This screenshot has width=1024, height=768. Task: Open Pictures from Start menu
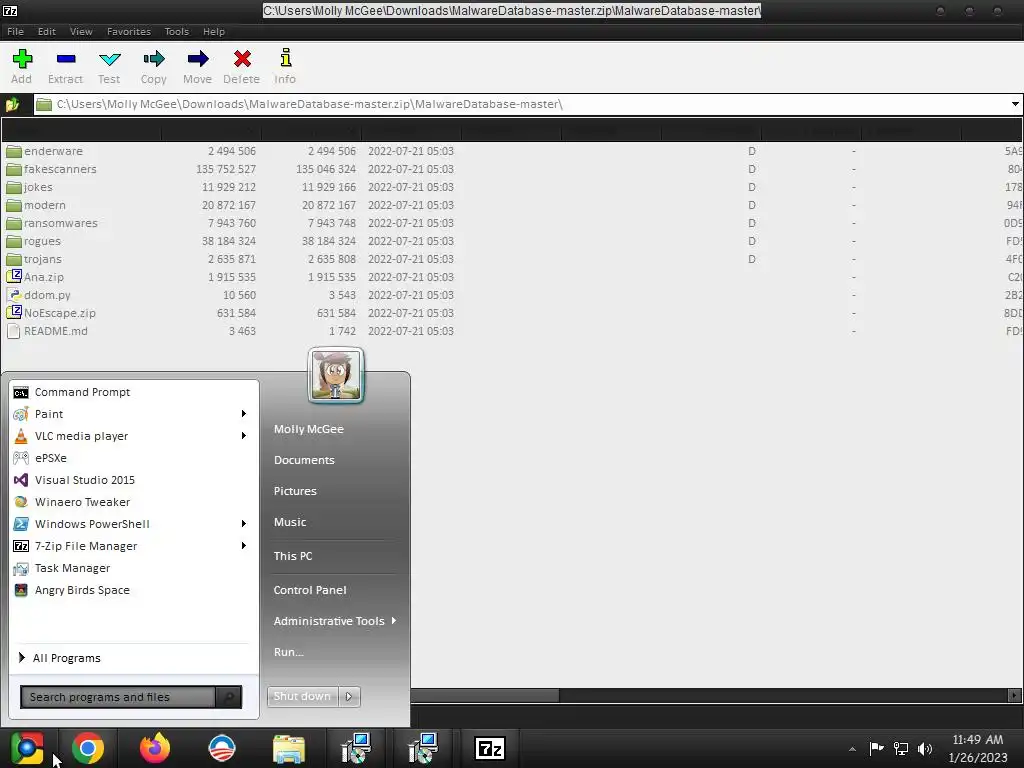coord(295,491)
